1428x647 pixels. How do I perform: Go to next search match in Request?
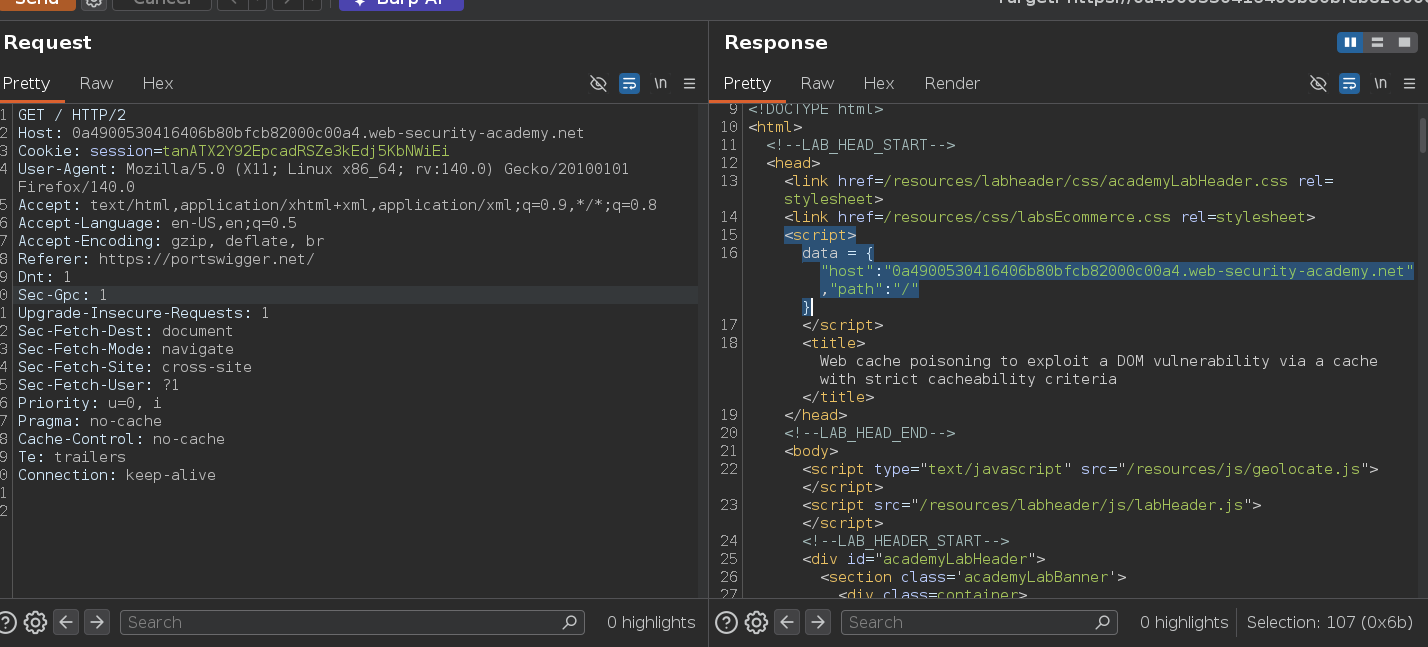[96, 622]
